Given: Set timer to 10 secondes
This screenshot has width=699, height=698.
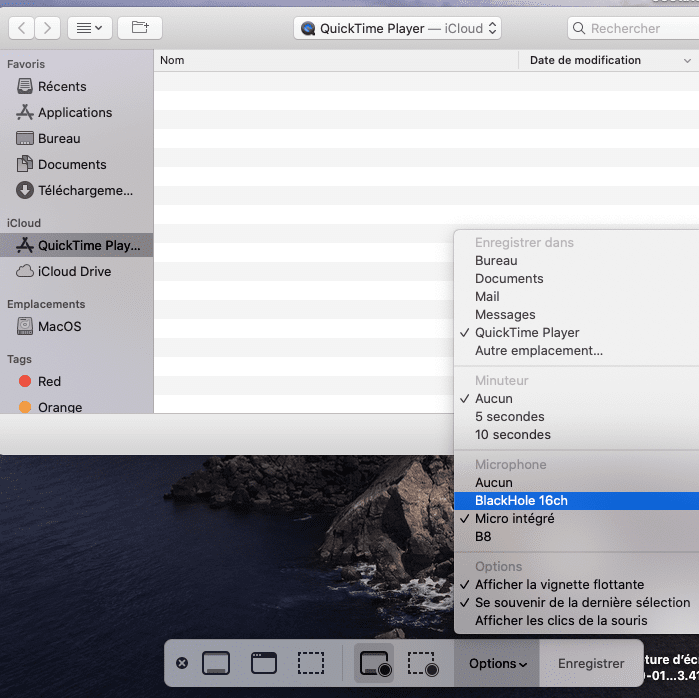Looking at the screenshot, I should point(576,435).
